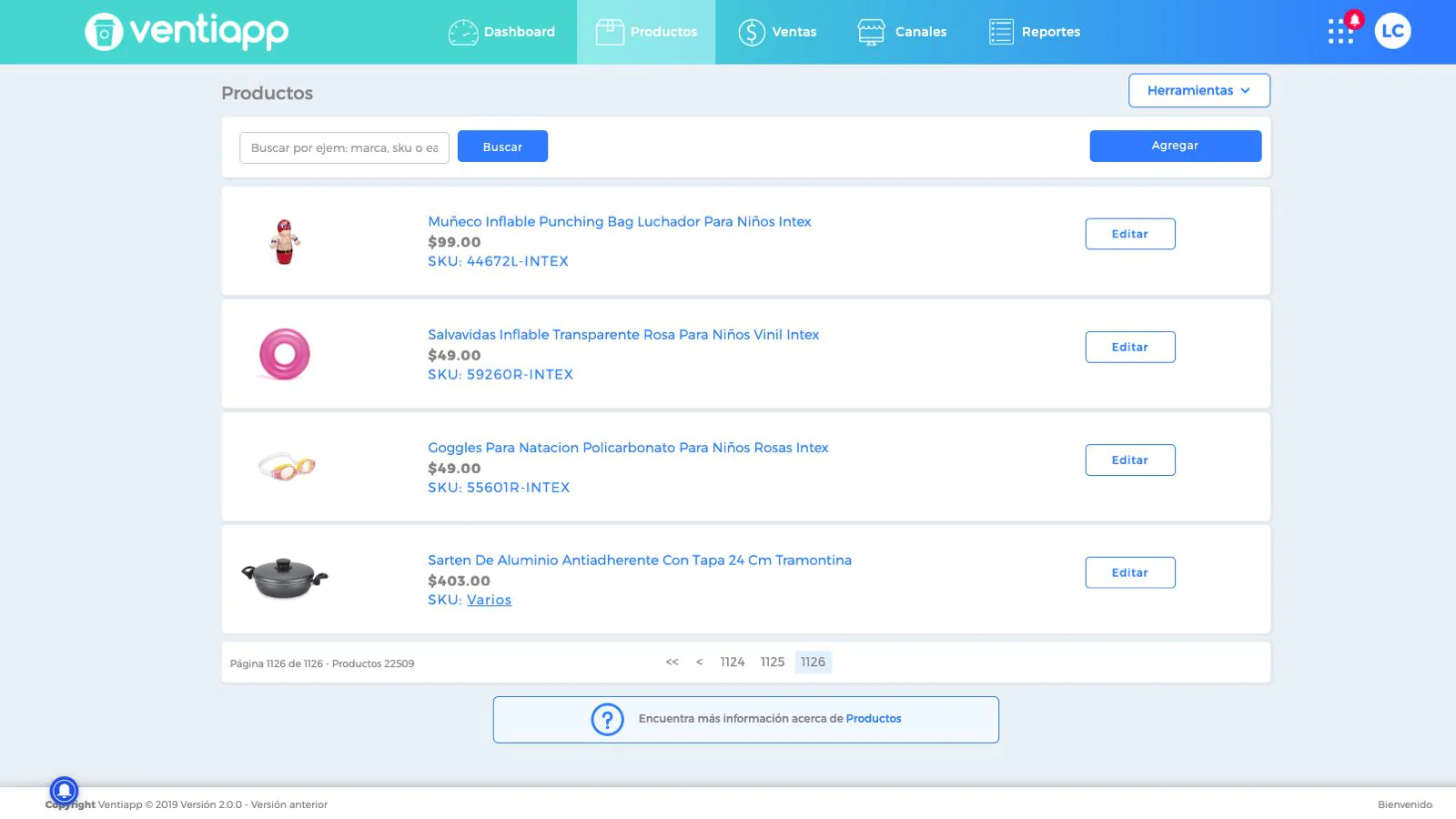The image size is (1456, 819).
Task: Click the Canales storefront icon
Action: click(x=871, y=32)
